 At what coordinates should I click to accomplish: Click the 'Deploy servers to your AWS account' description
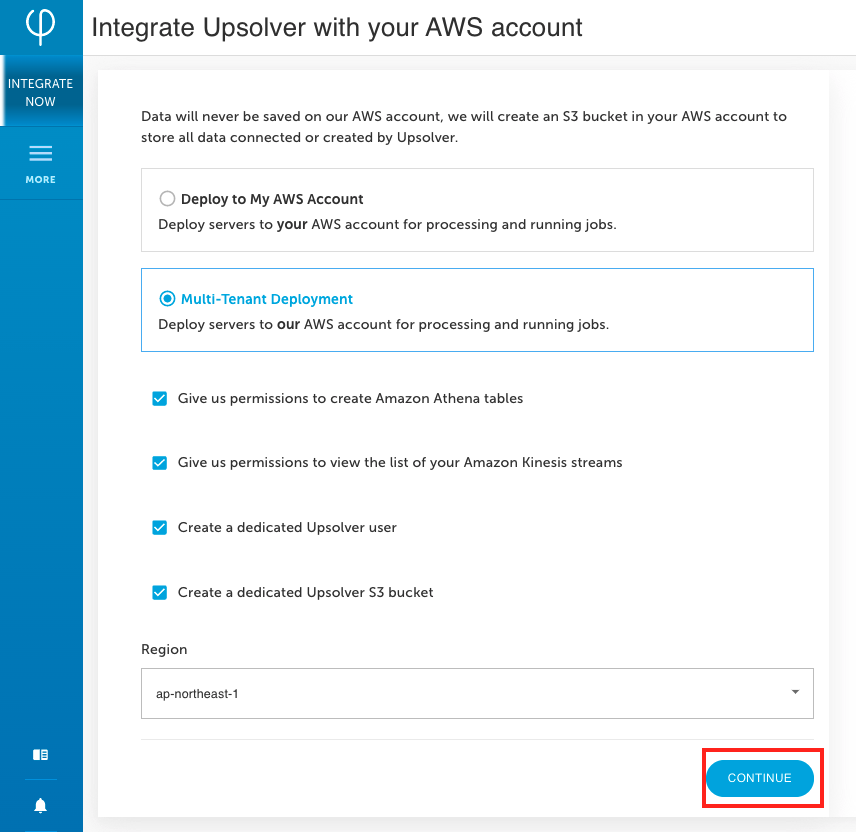tap(387, 224)
